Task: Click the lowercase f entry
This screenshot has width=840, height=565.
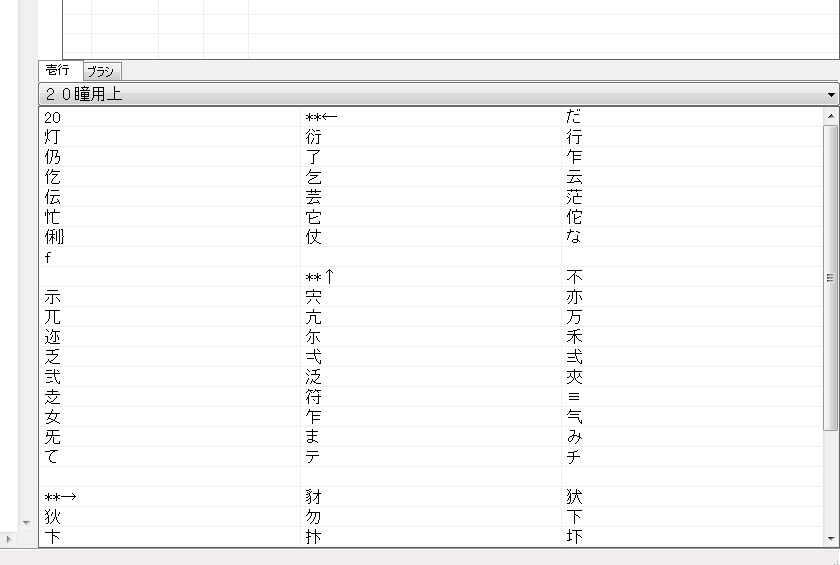Action: tap(48, 257)
